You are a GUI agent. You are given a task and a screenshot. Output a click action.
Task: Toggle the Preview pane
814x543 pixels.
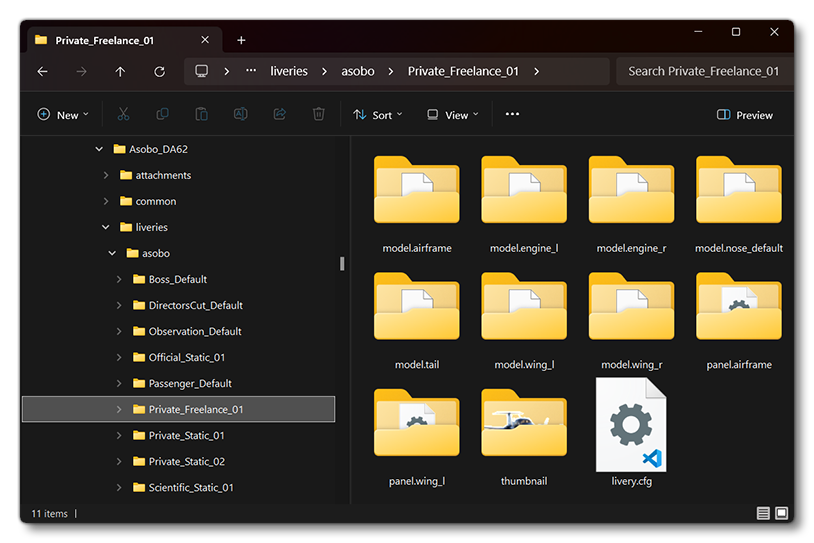click(x=745, y=115)
